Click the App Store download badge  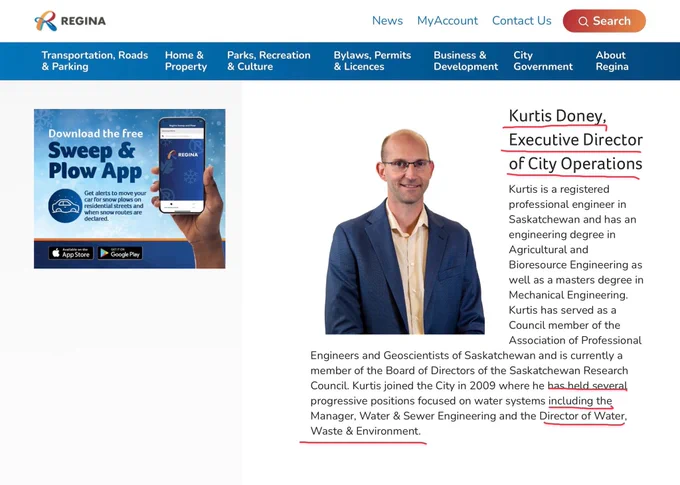coord(71,253)
